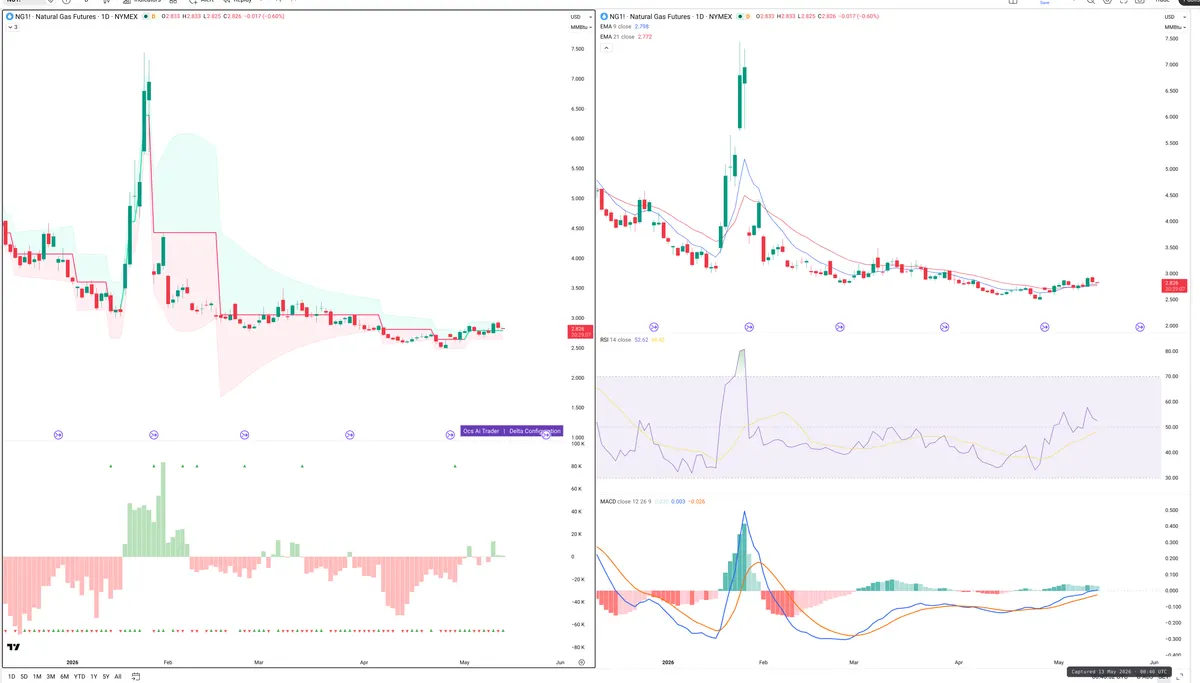Select the 5Y time range
The height and width of the screenshot is (683, 1200).
tap(106, 677)
